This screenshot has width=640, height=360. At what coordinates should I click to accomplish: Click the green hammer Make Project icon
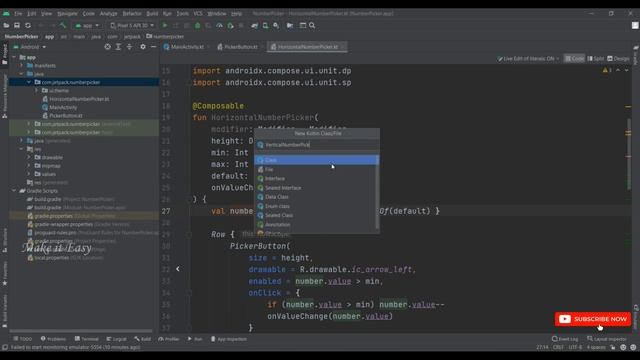62,25
